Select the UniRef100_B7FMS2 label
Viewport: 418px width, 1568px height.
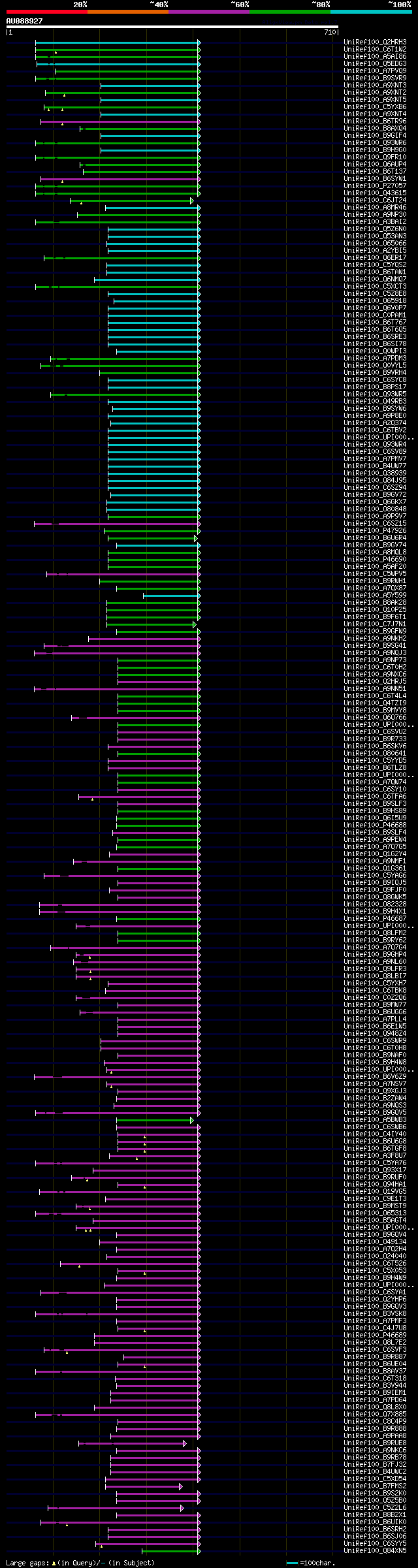click(x=375, y=1486)
